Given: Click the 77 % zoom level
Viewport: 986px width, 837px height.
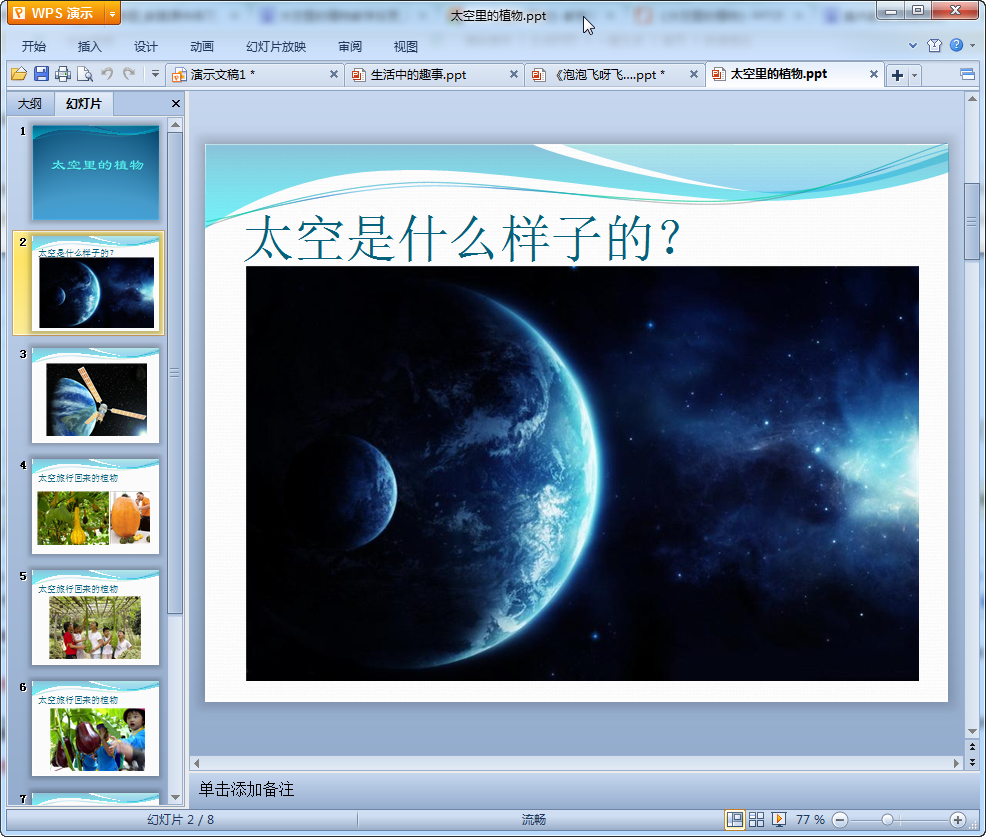Looking at the screenshot, I should 810,819.
